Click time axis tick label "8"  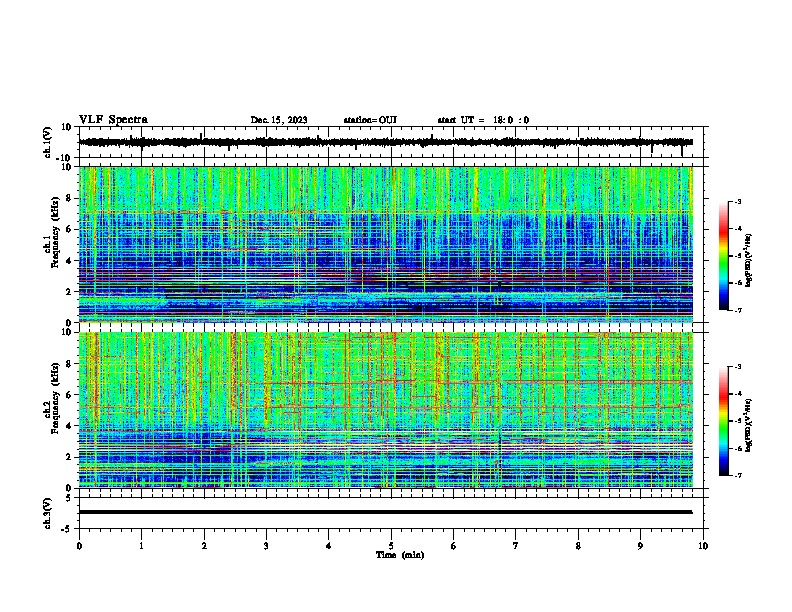578,546
